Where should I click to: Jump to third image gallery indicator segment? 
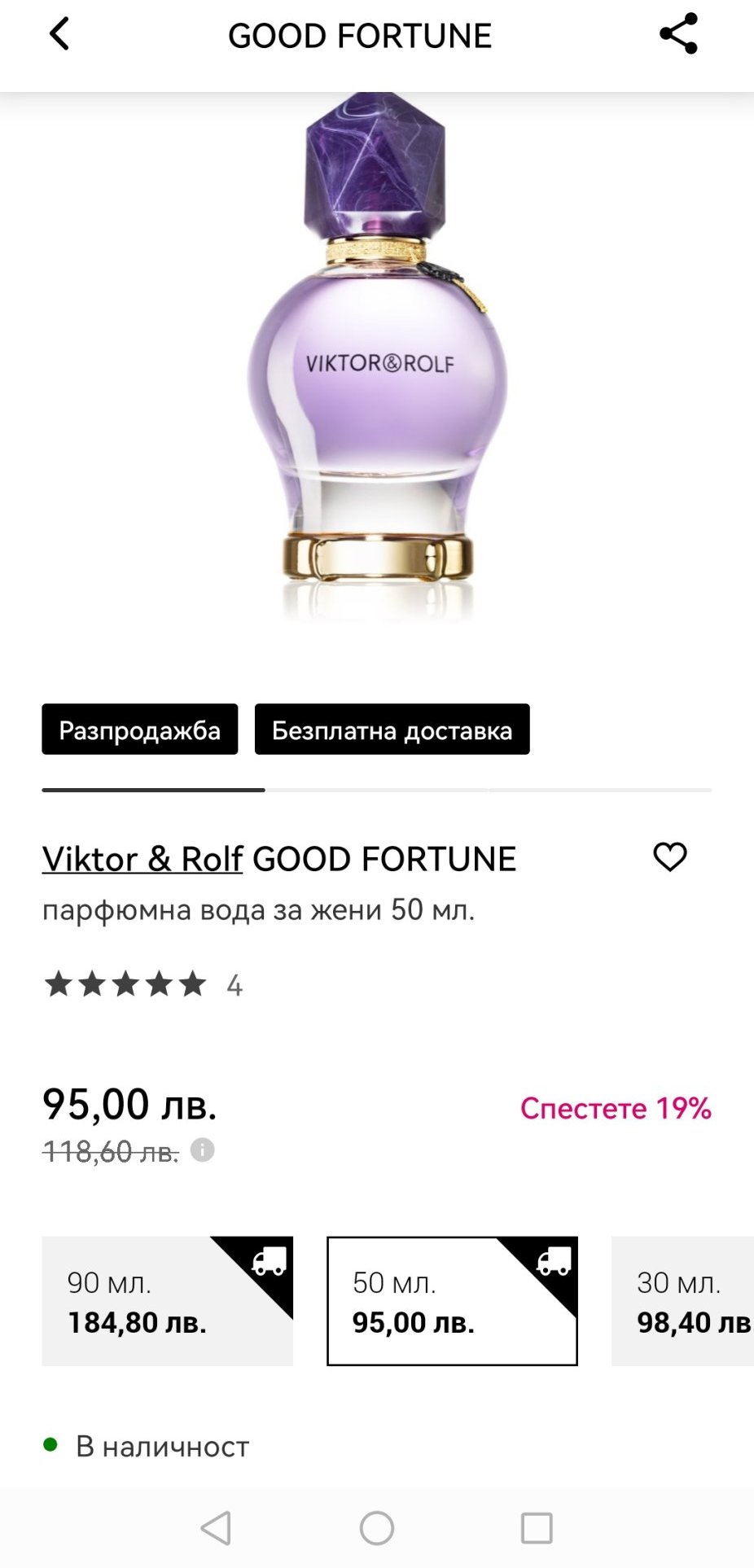600,790
